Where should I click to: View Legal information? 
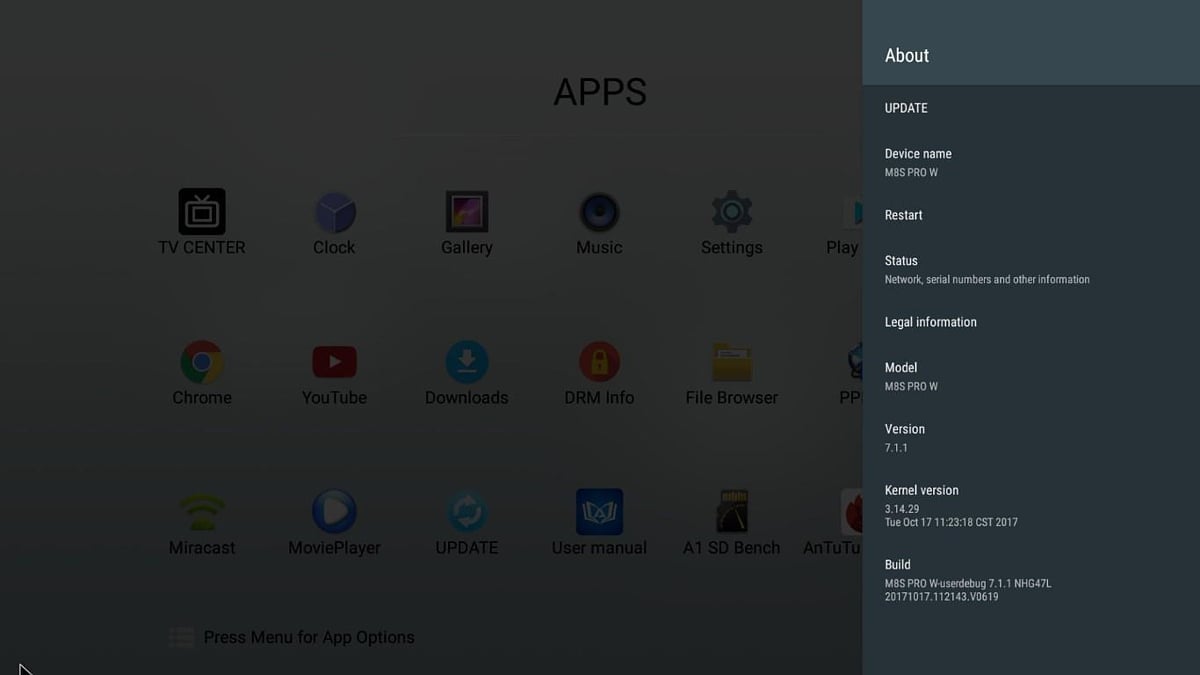click(x=930, y=322)
